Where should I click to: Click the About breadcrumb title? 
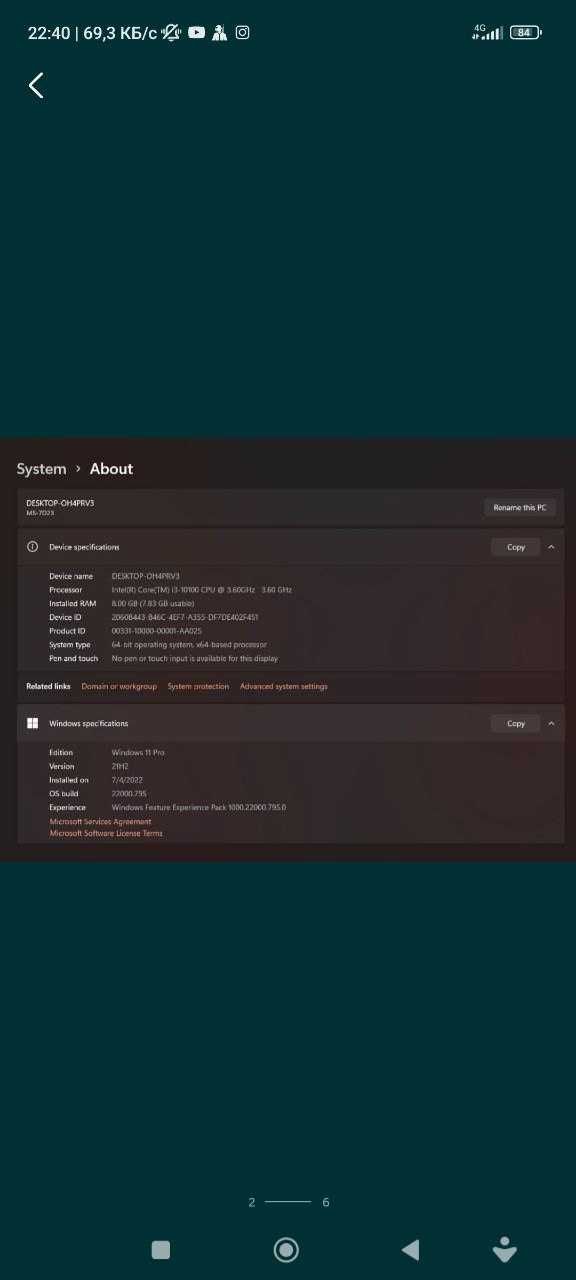coord(111,469)
